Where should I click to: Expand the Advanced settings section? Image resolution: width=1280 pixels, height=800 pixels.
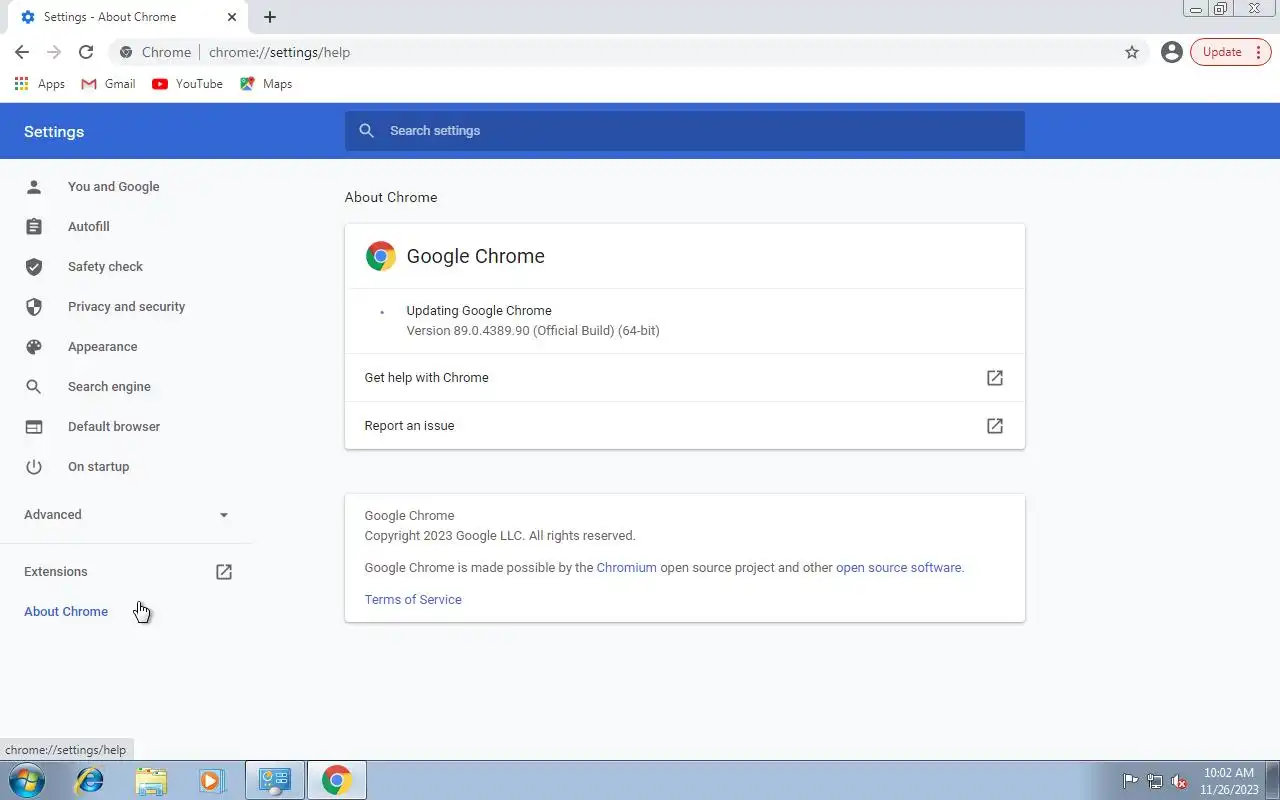tap(125, 515)
